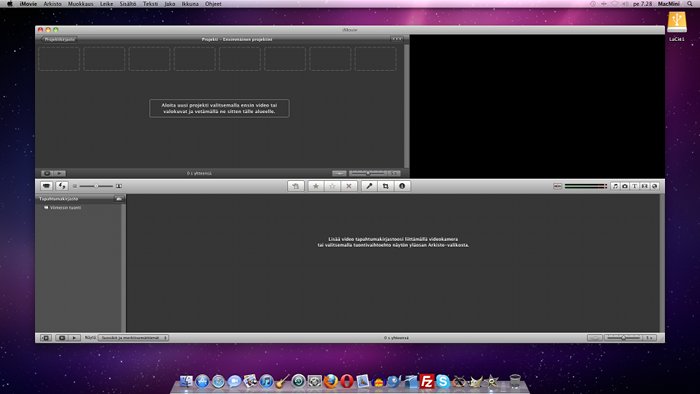Toggle the titles browser T button
The width and height of the screenshot is (700, 394).
[x=635, y=186]
